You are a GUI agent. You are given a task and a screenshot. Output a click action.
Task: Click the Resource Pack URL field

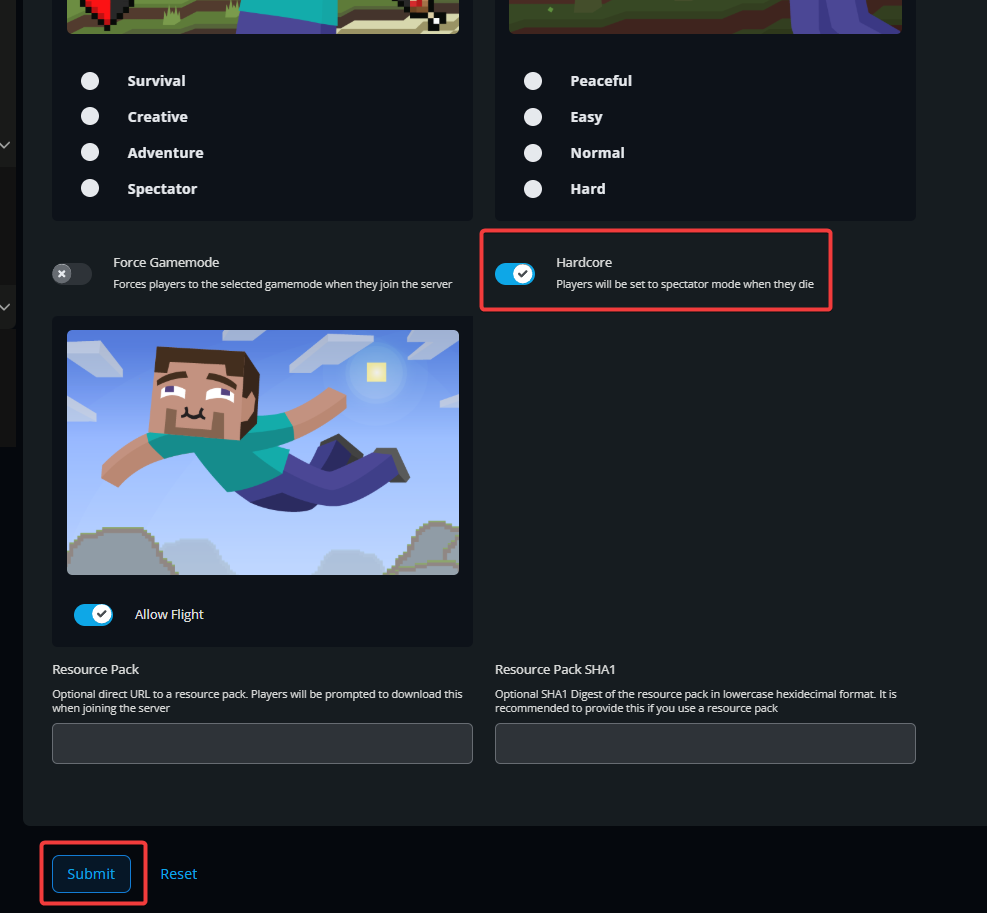pyautogui.click(x=262, y=743)
